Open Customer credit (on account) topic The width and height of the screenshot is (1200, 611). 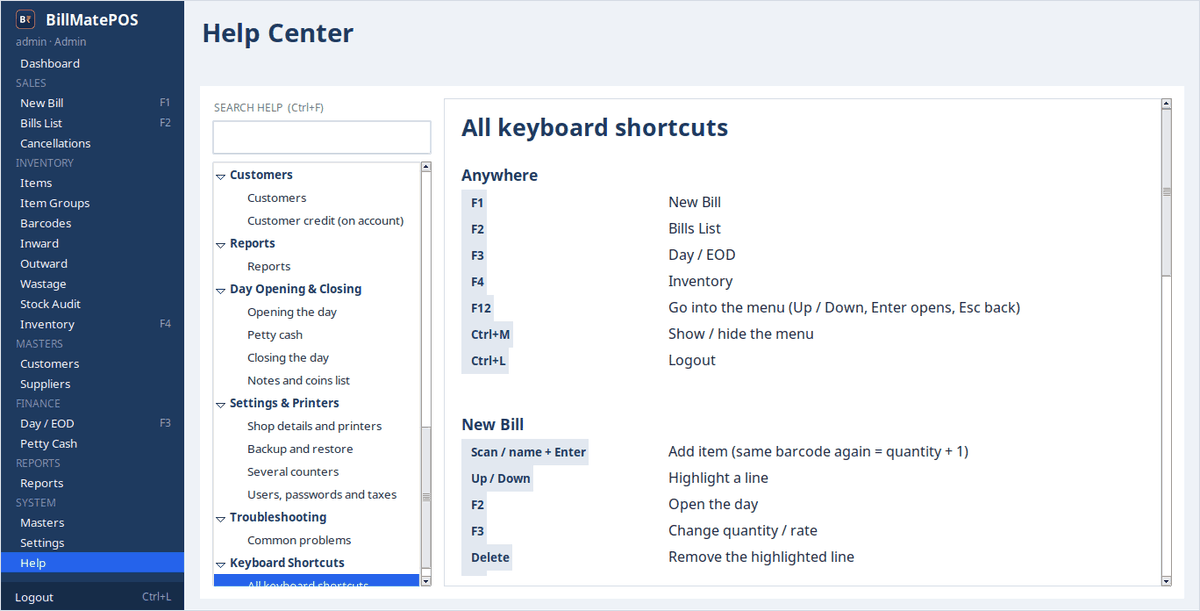coord(325,221)
